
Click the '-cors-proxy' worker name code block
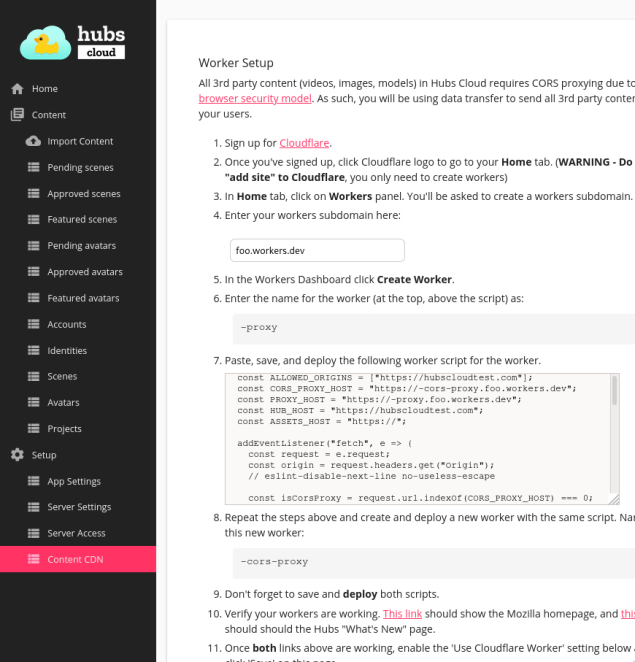click(x=434, y=563)
